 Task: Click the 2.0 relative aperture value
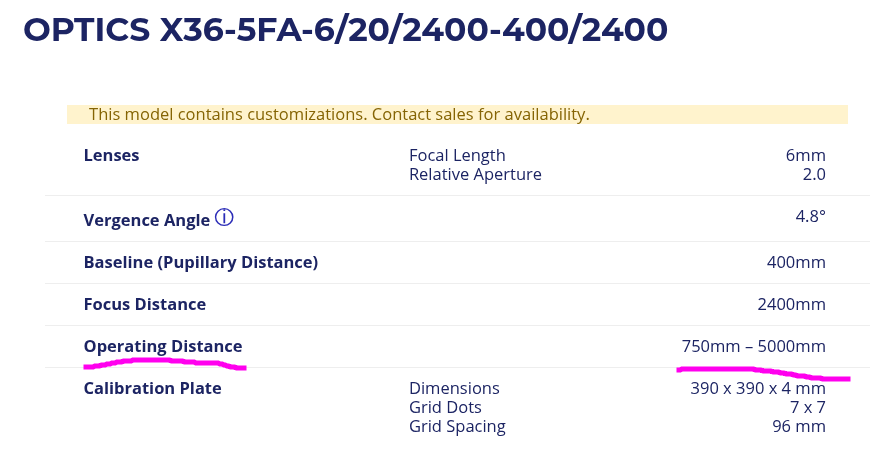click(814, 175)
